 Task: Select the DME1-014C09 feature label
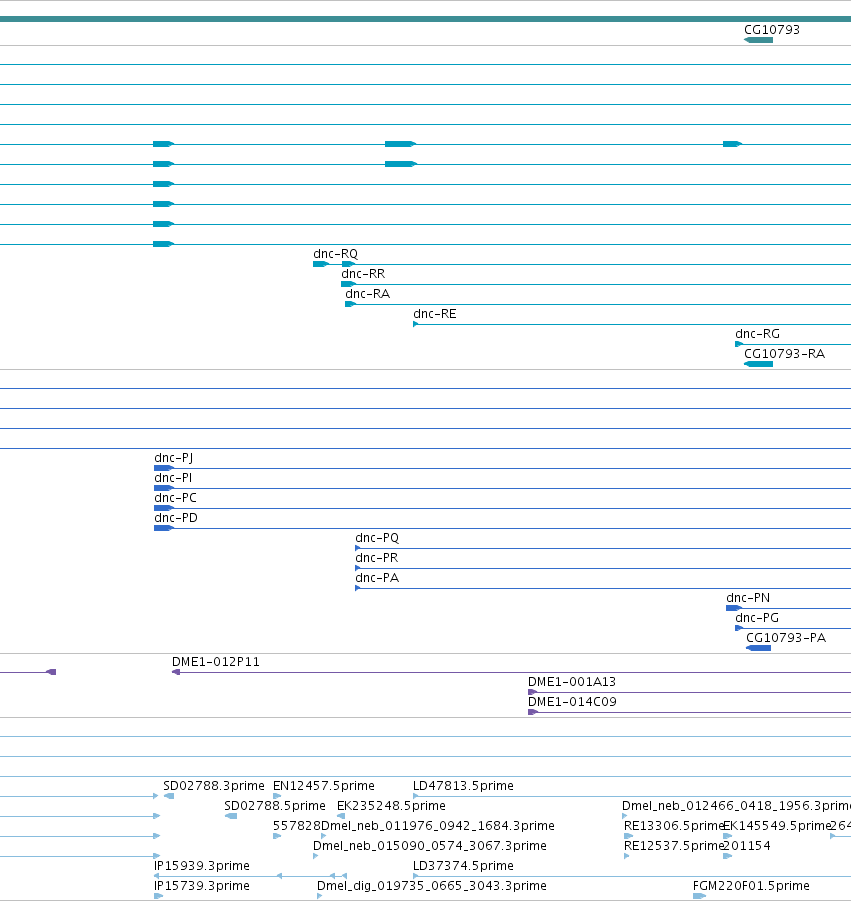(572, 702)
